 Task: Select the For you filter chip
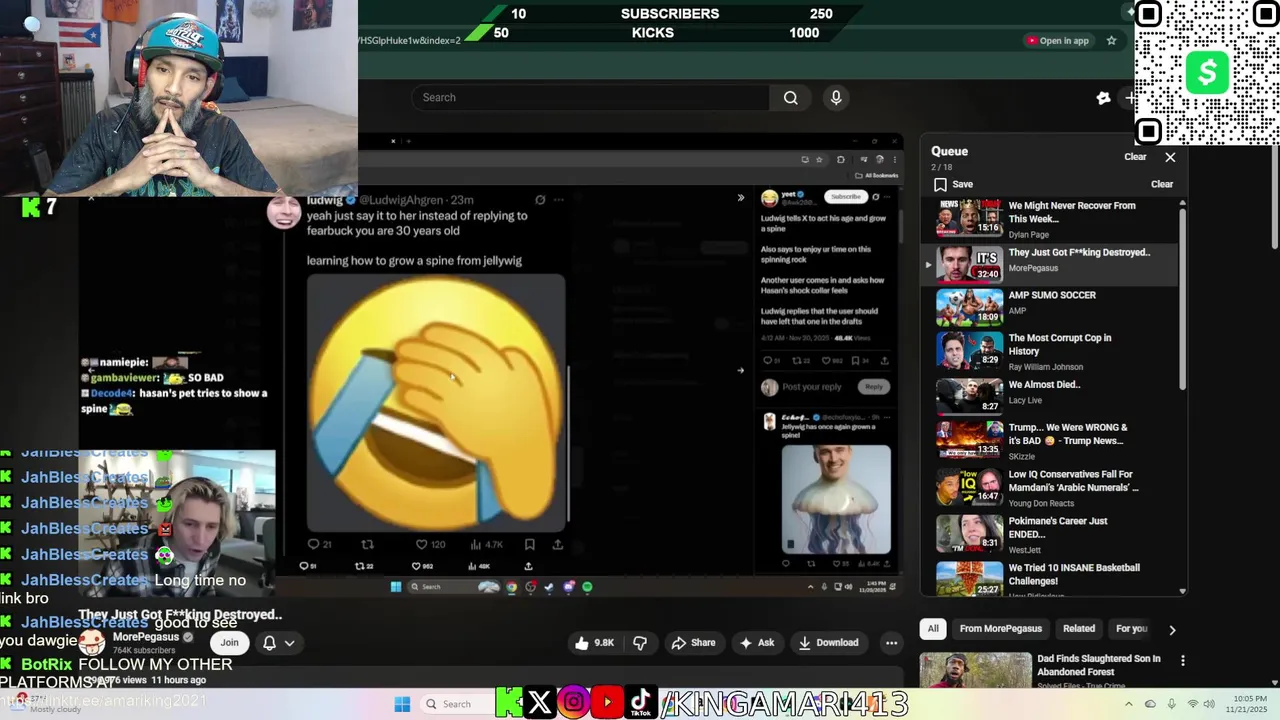tap(1131, 629)
